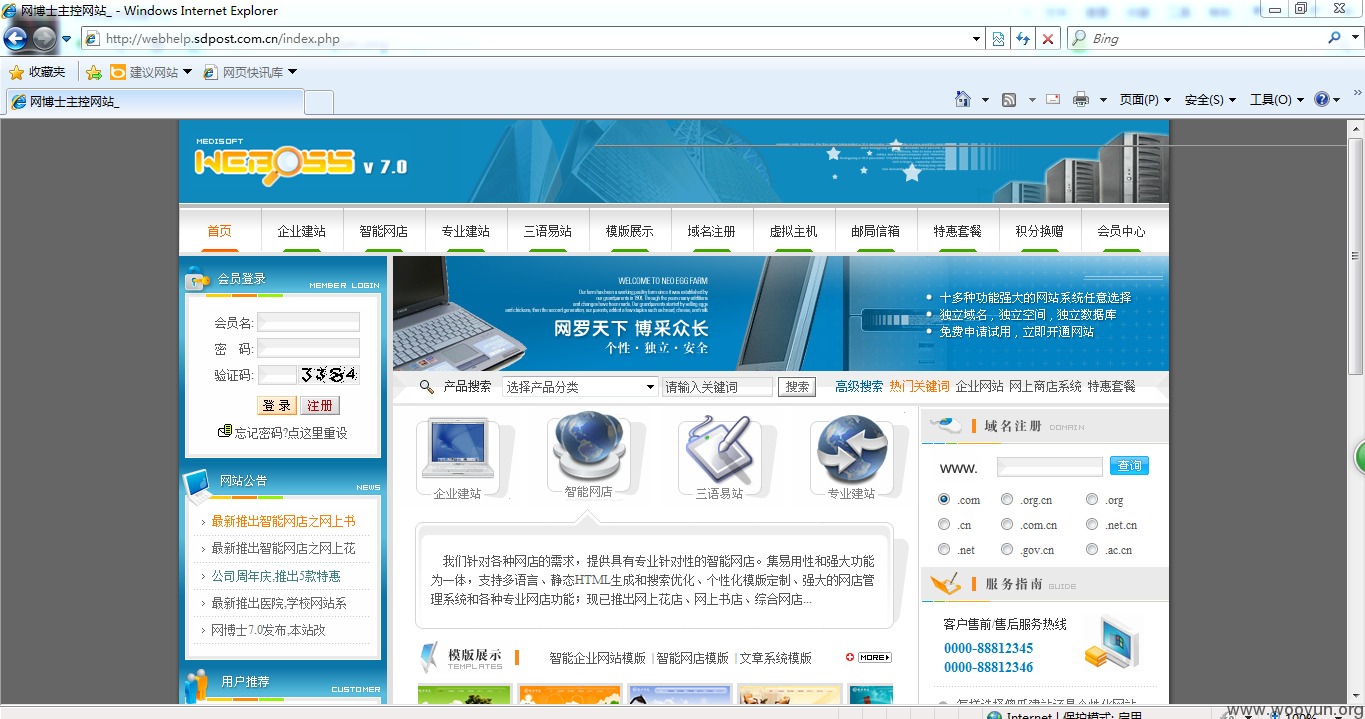Open the address bar history dropdown arrow
Screen dimensions: 1365x719
[977, 39]
